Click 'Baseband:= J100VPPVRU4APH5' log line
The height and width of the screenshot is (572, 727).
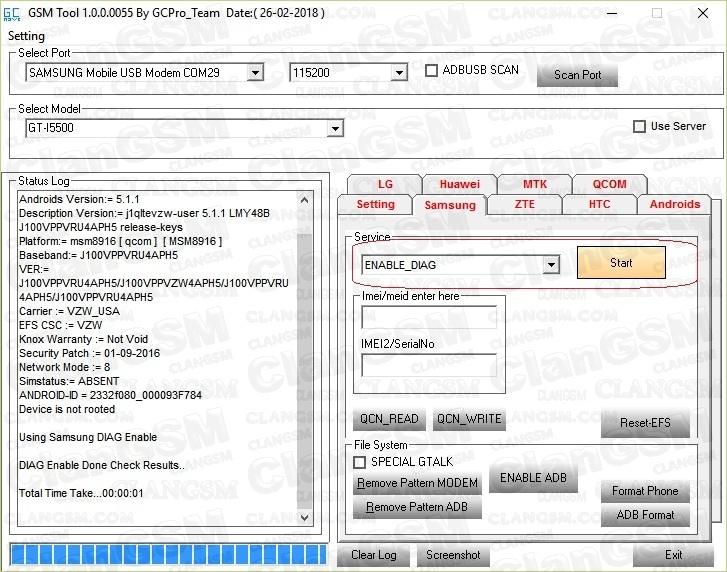pyautogui.click(x=98, y=255)
